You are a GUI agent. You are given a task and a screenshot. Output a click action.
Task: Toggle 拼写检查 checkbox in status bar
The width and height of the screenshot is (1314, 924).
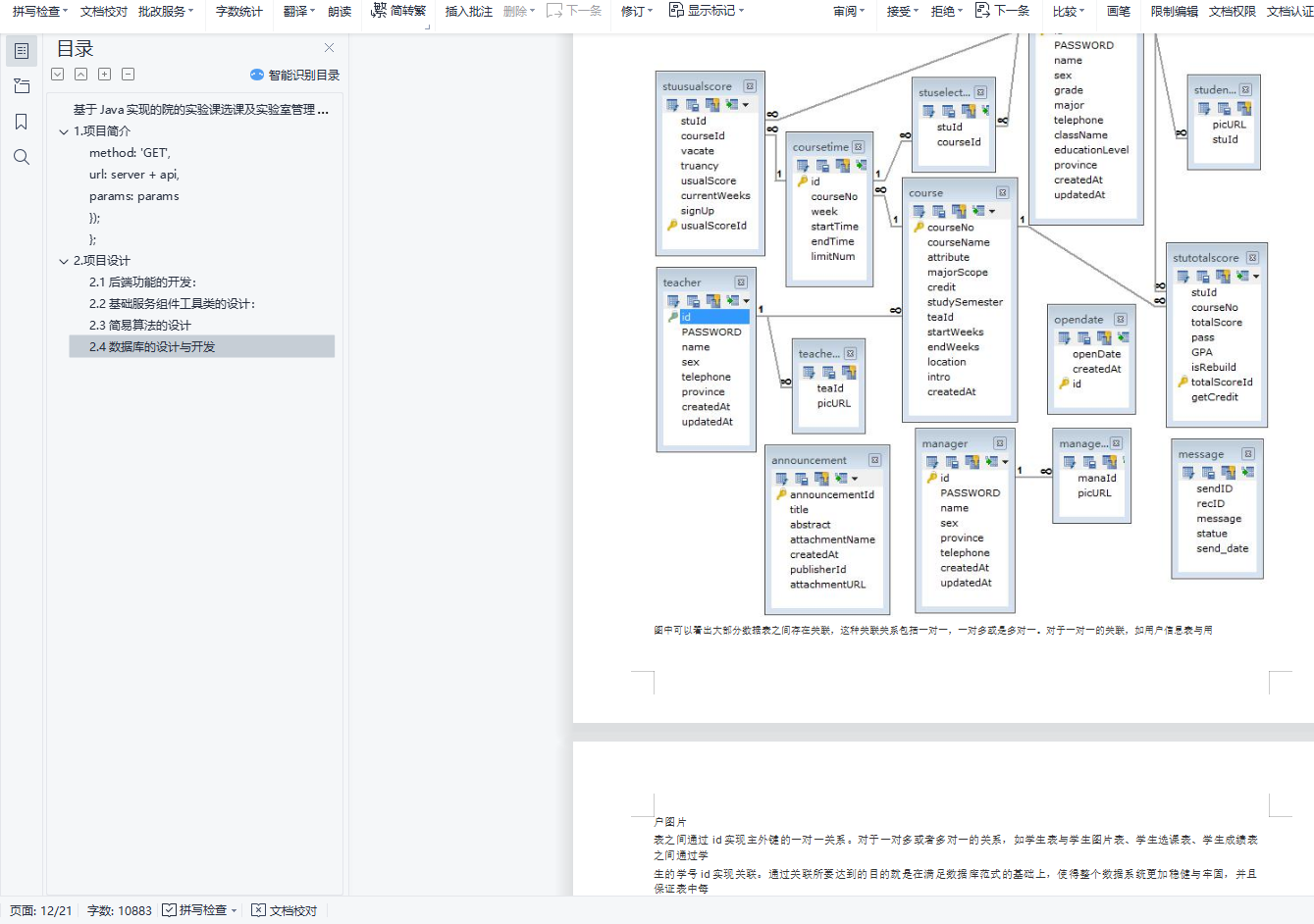tap(170, 910)
